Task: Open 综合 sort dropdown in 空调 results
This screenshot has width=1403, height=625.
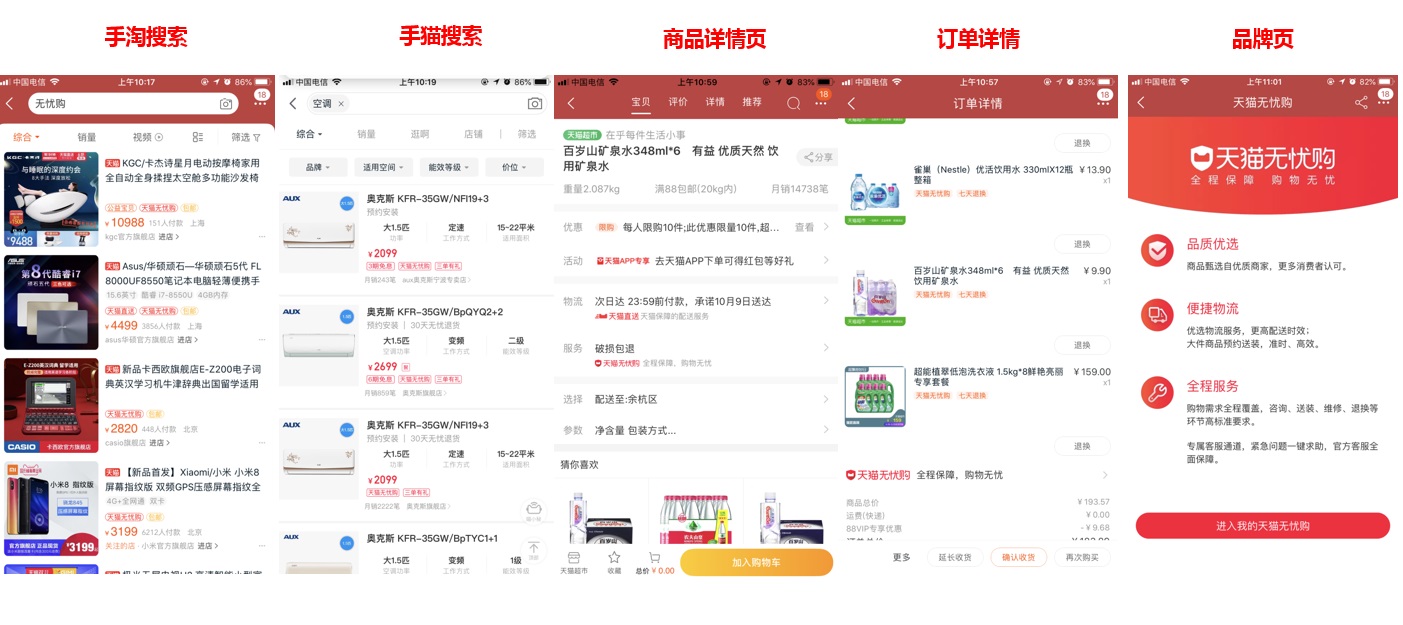Action: pos(310,134)
